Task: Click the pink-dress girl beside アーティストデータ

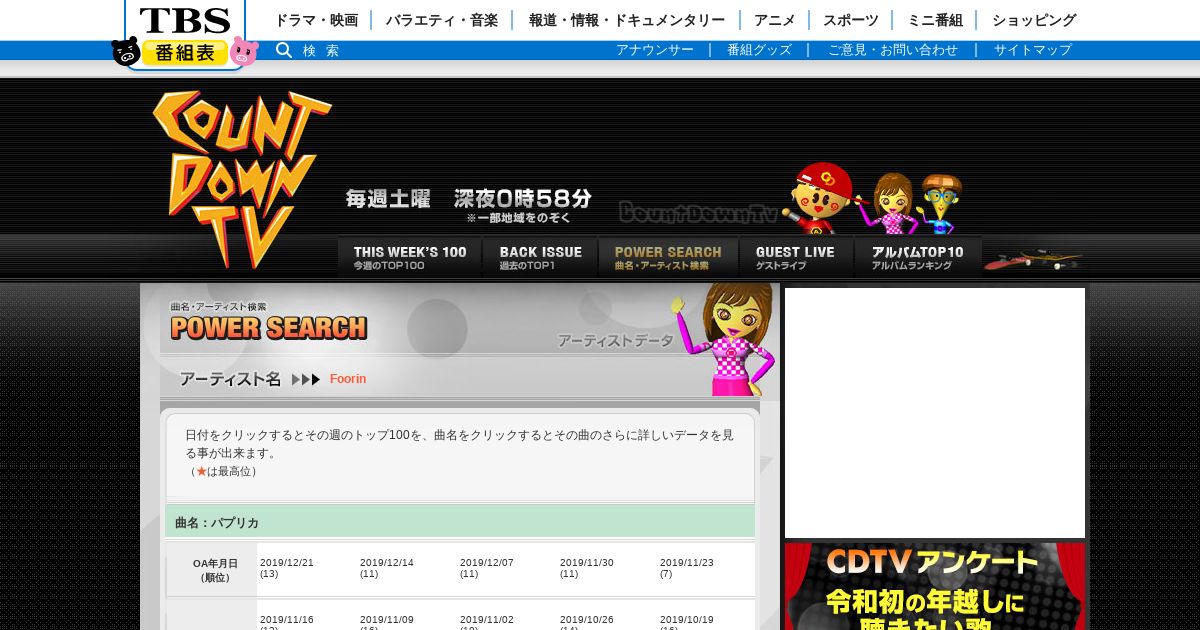Action: pyautogui.click(x=723, y=340)
